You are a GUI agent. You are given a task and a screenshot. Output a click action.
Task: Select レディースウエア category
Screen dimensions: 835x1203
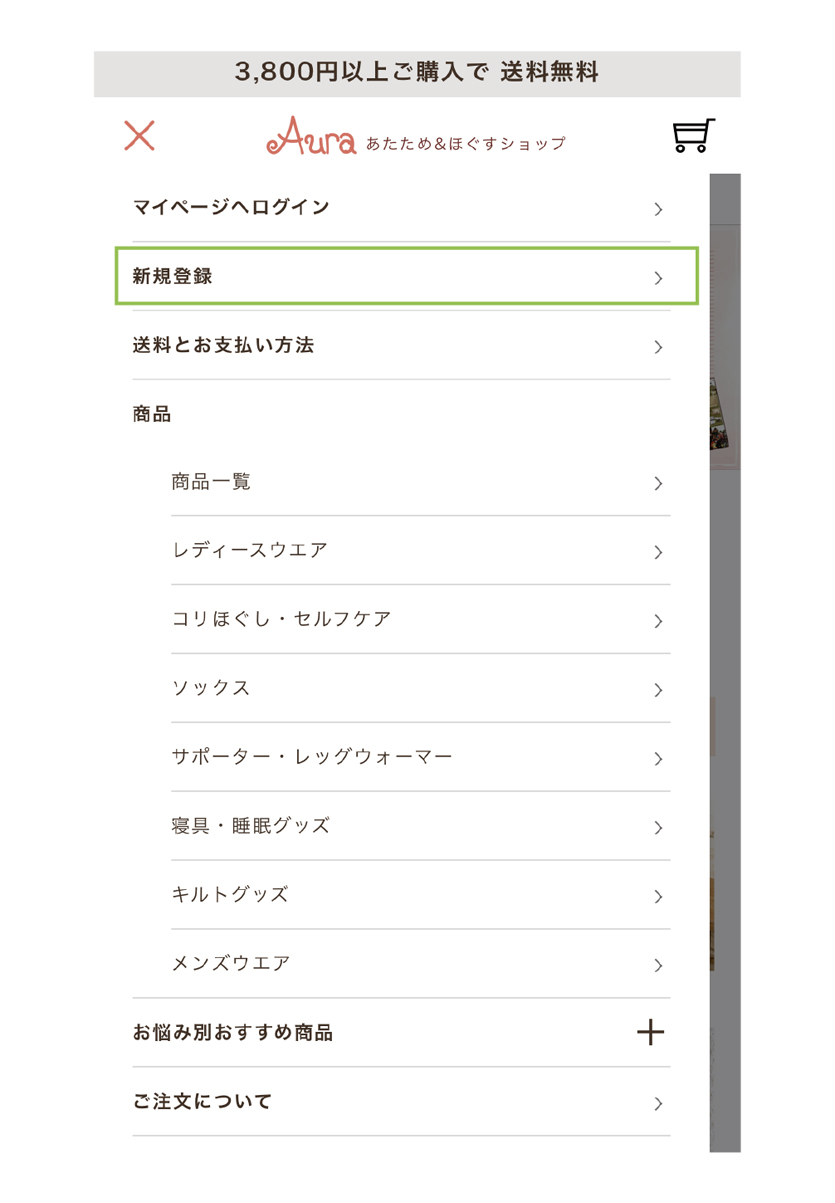420,551
